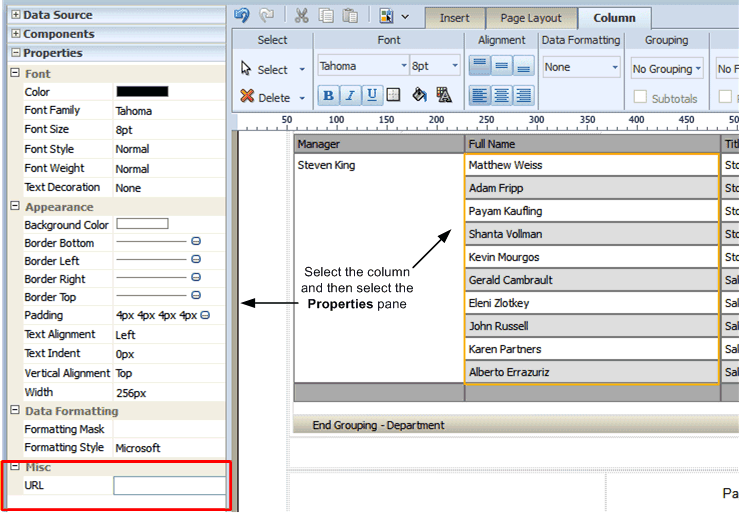
Task: Click the select-component toolbar icon
Action: tap(386, 16)
